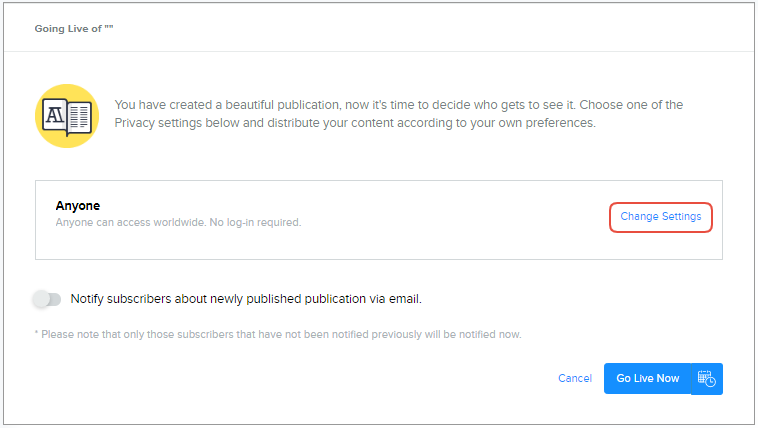This screenshot has height=428, width=758.
Task: Click the "Going Live of" dialog title
Action: point(75,29)
